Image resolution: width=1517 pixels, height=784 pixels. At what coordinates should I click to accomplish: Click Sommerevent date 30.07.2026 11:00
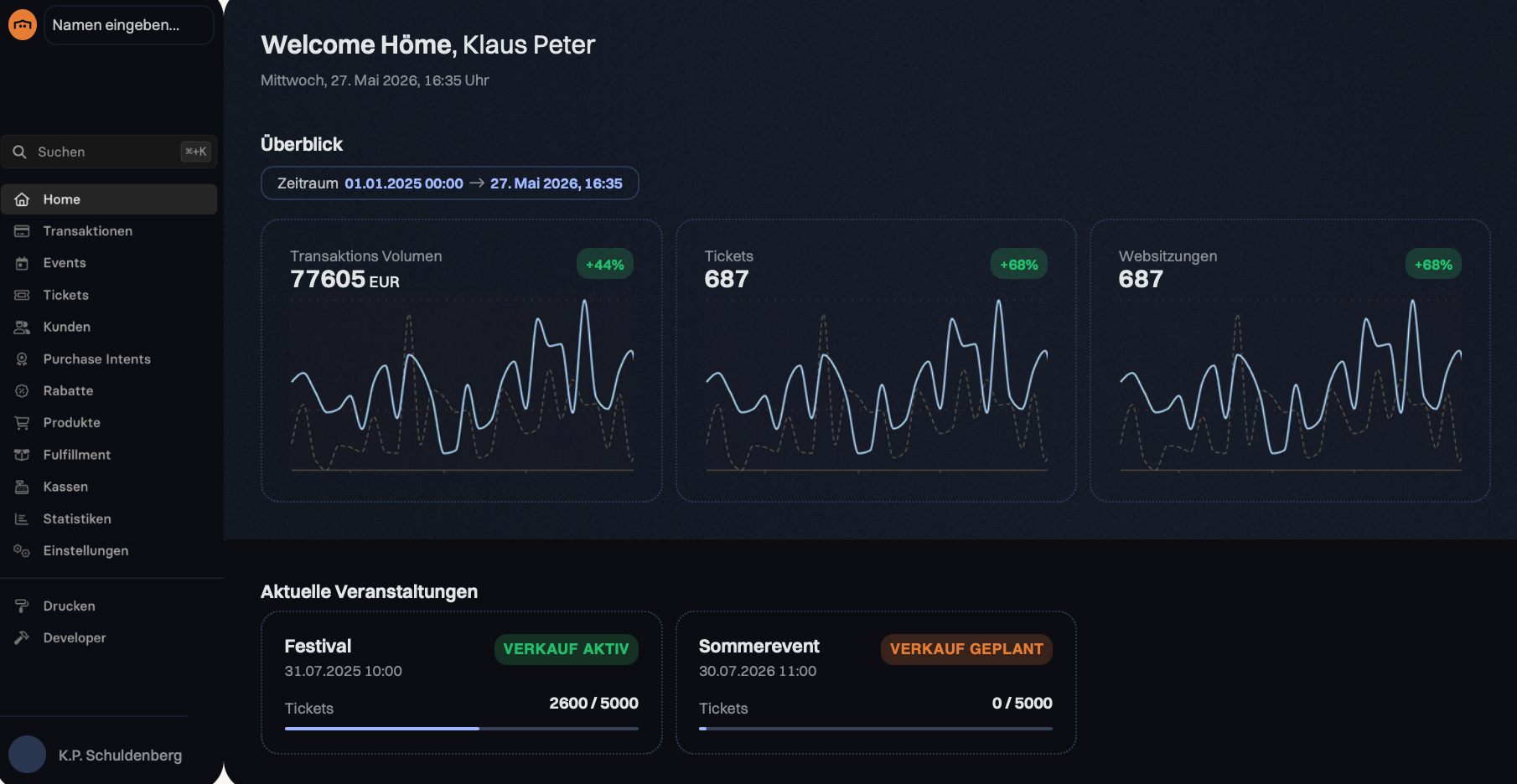click(x=758, y=671)
